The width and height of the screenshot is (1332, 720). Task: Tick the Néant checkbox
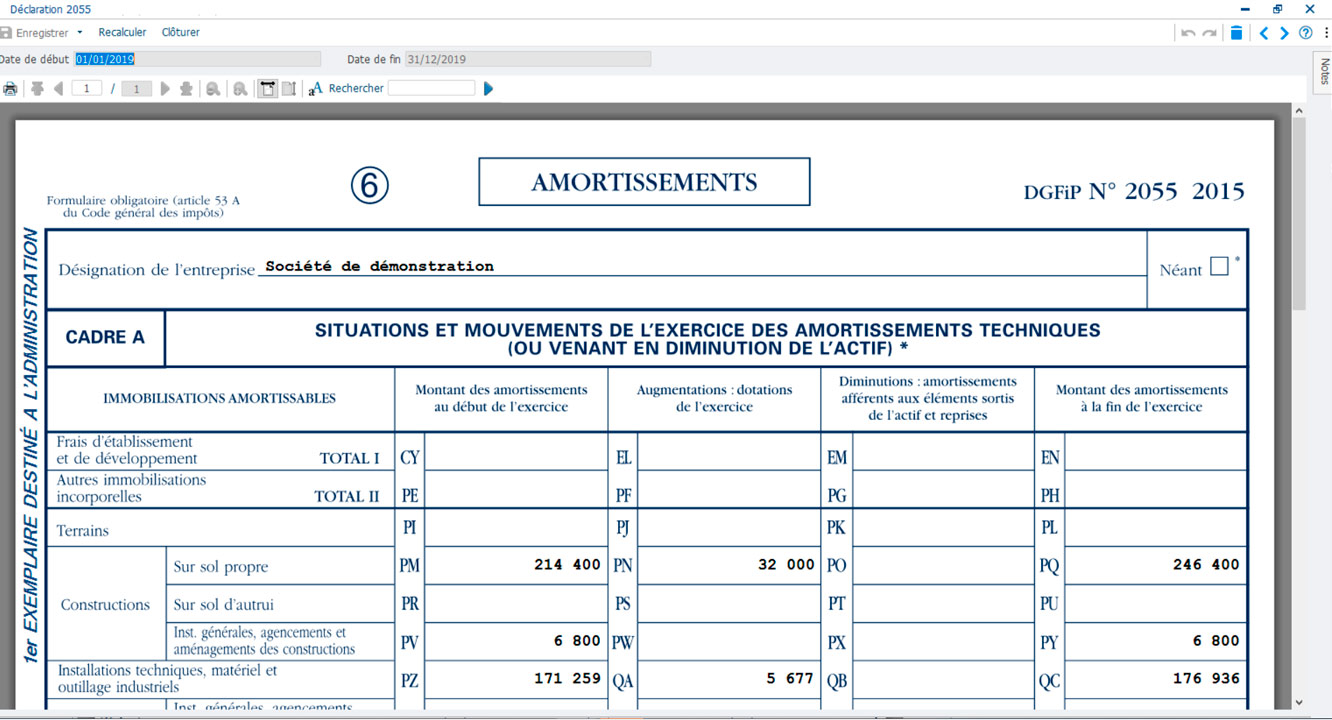[1219, 267]
